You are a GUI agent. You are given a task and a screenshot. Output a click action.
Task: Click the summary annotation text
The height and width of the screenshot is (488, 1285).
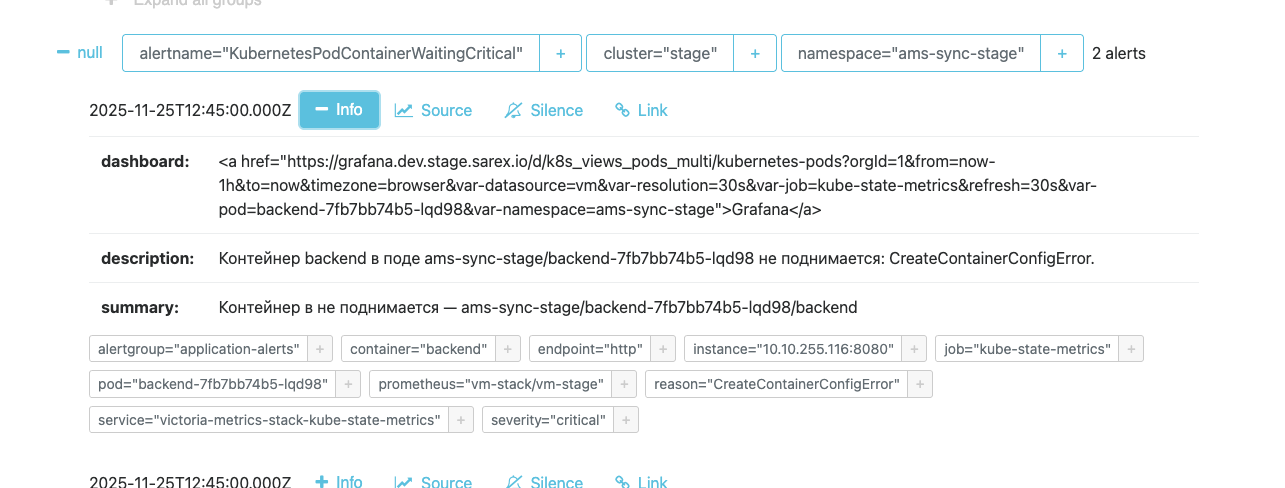click(538, 307)
